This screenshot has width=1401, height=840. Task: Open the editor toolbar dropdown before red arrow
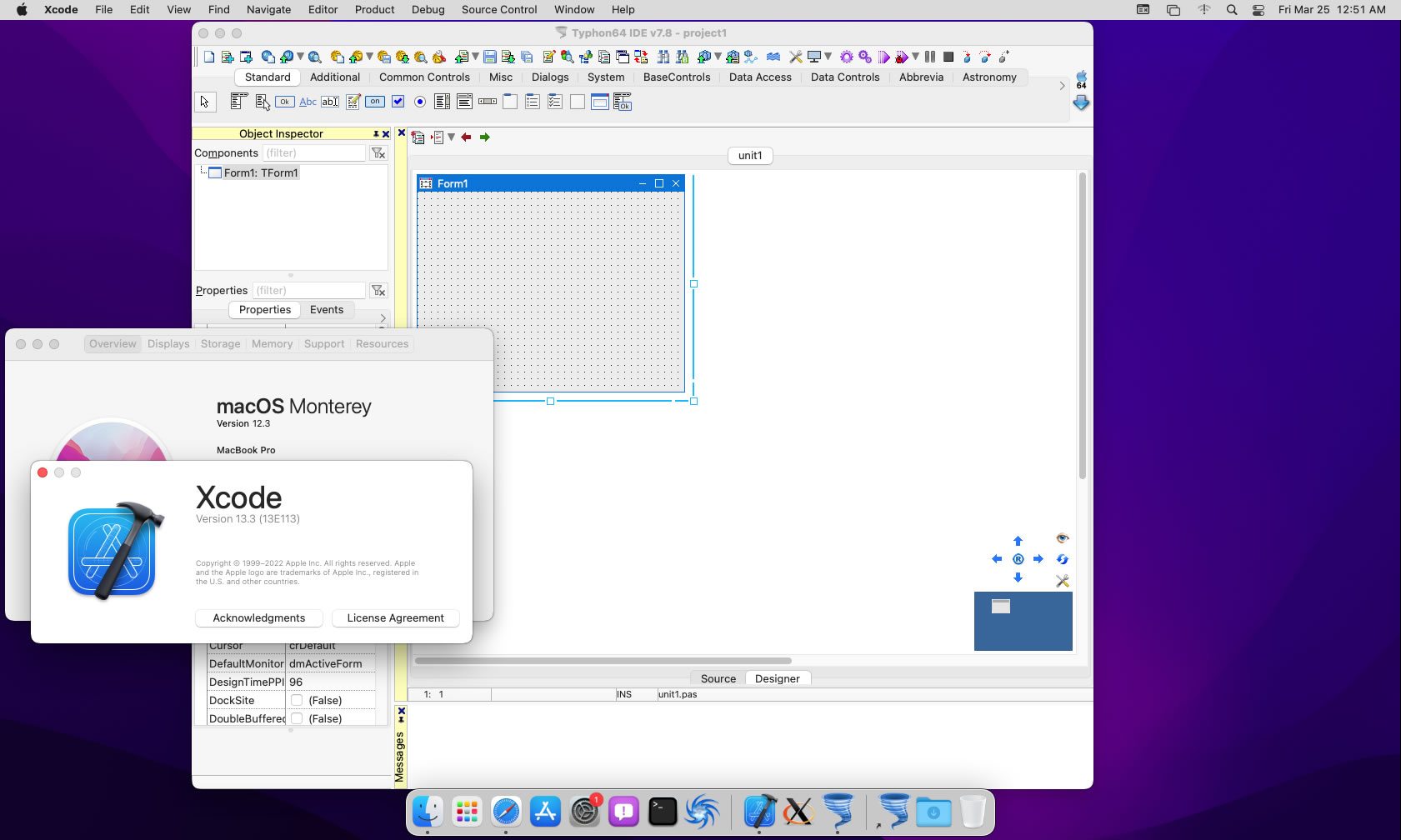451,137
